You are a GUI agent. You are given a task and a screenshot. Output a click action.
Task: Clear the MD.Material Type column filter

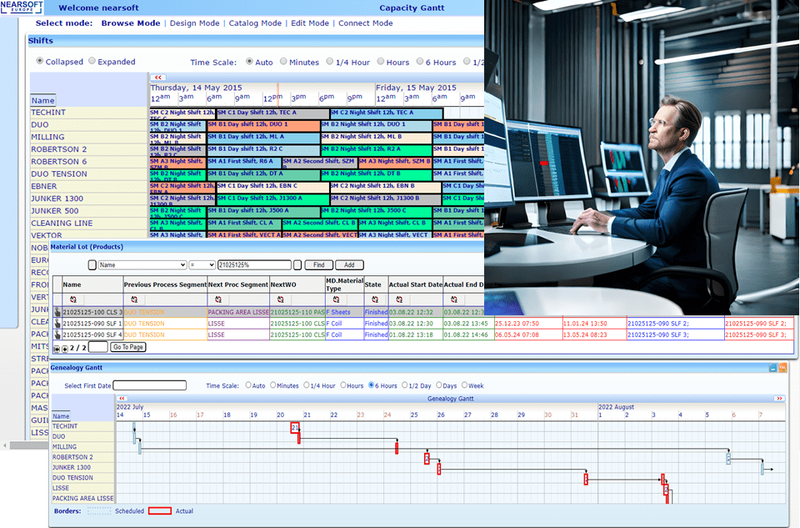(x=336, y=299)
